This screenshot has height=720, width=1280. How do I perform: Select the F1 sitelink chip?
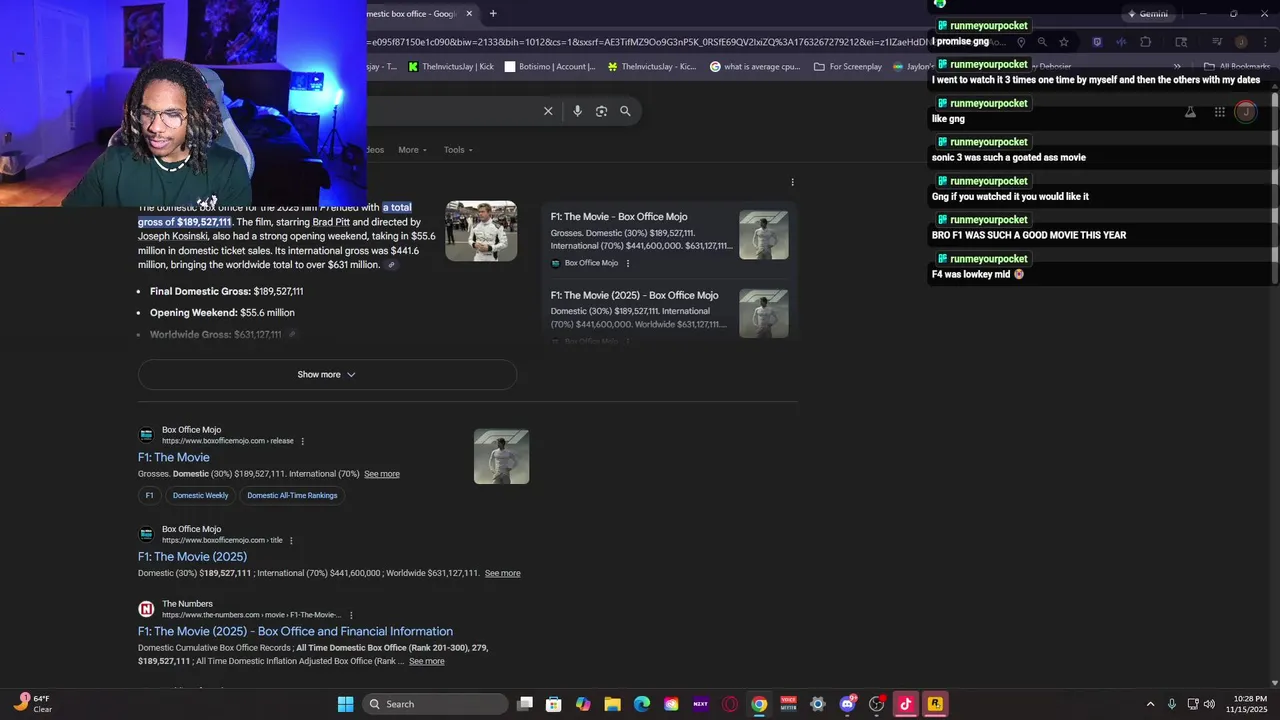150,495
